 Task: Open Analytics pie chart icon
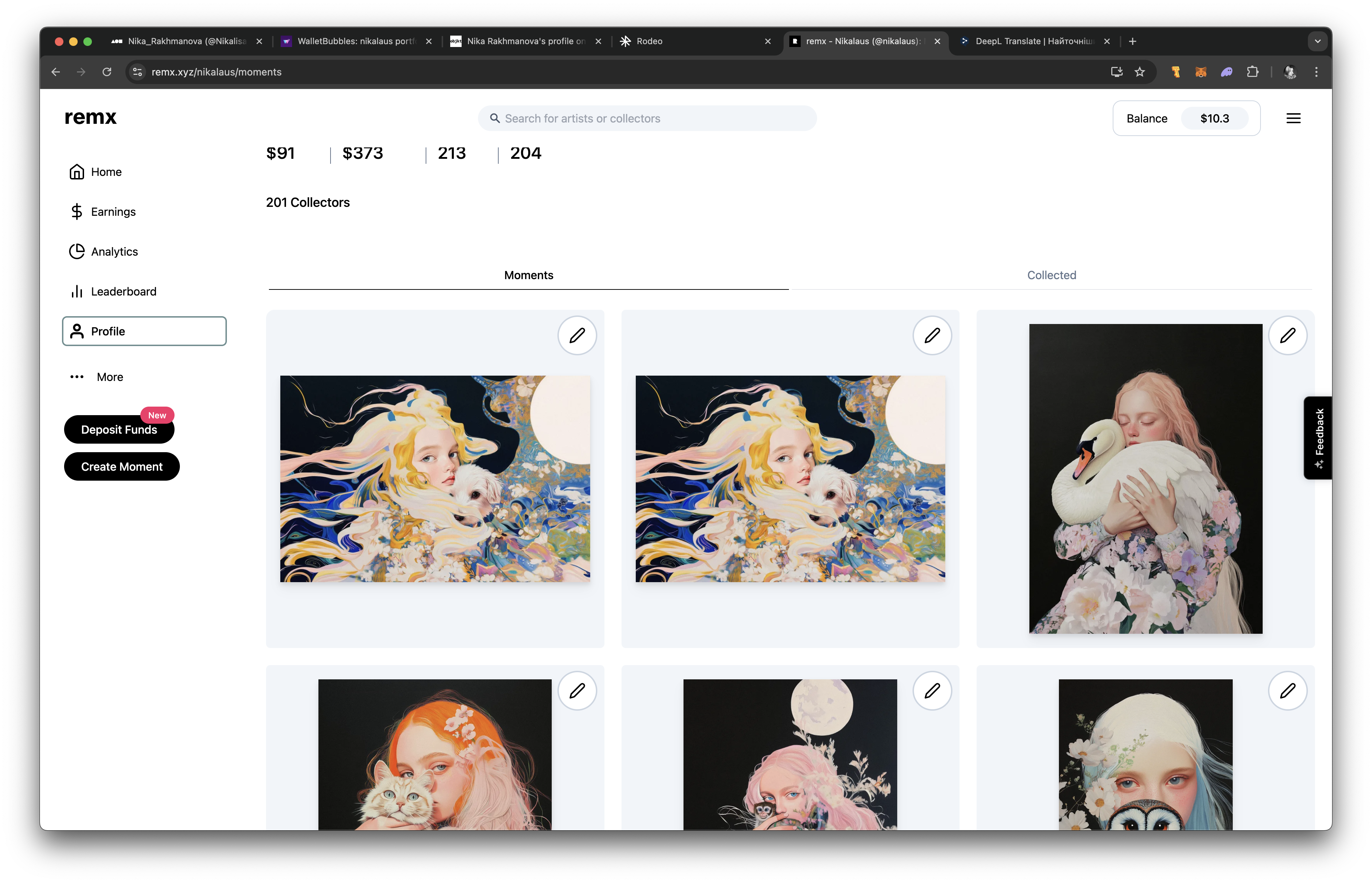[77, 252]
